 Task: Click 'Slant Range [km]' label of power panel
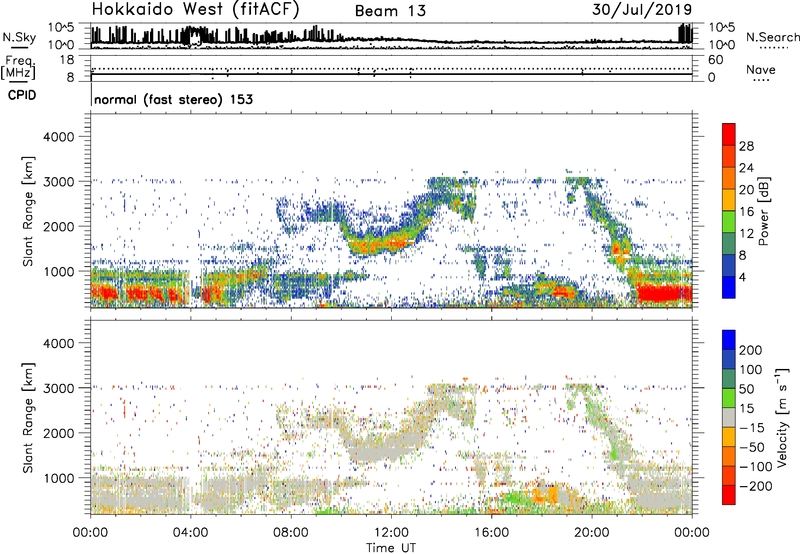pyautogui.click(x=28, y=211)
